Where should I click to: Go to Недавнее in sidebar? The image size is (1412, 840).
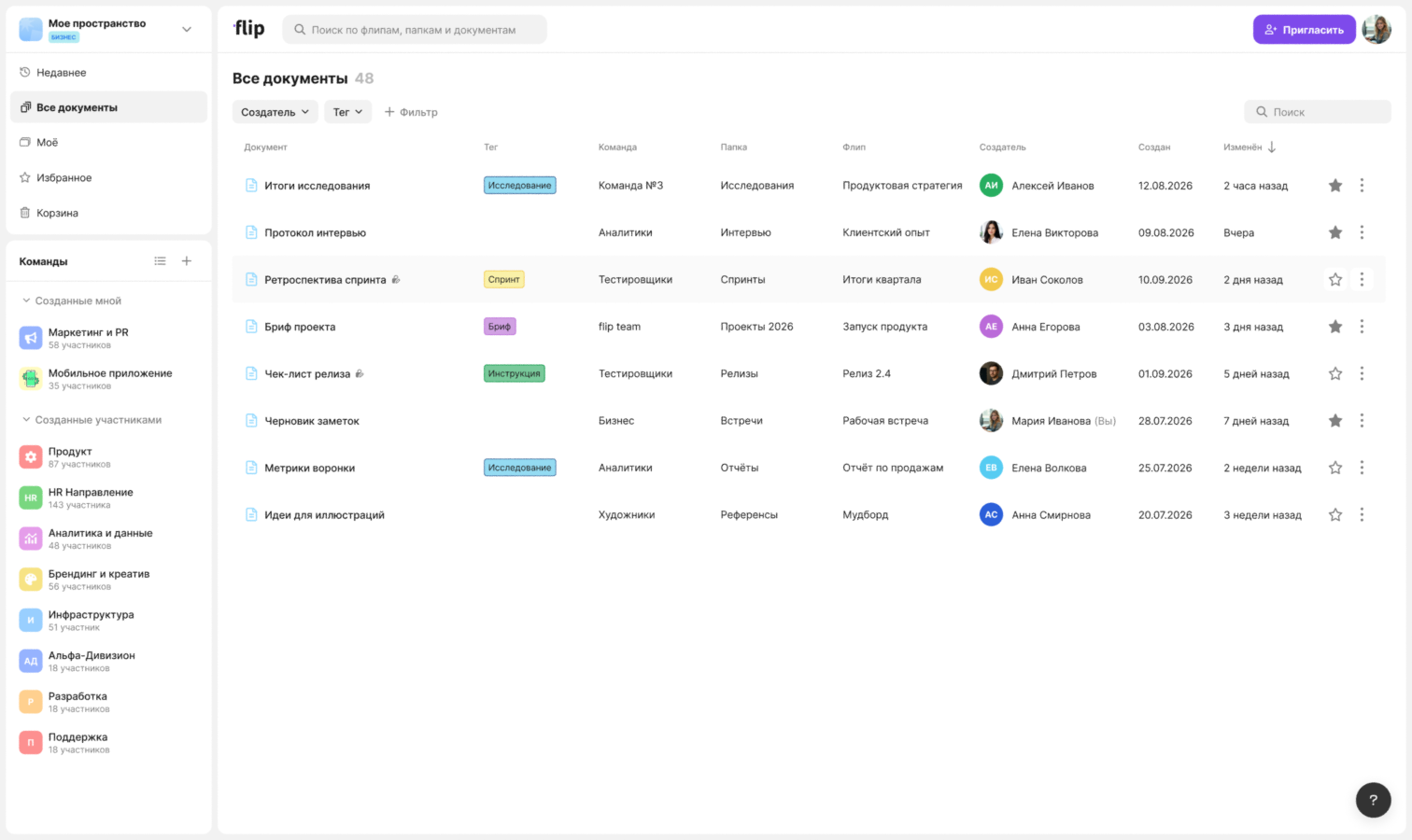[108, 73]
